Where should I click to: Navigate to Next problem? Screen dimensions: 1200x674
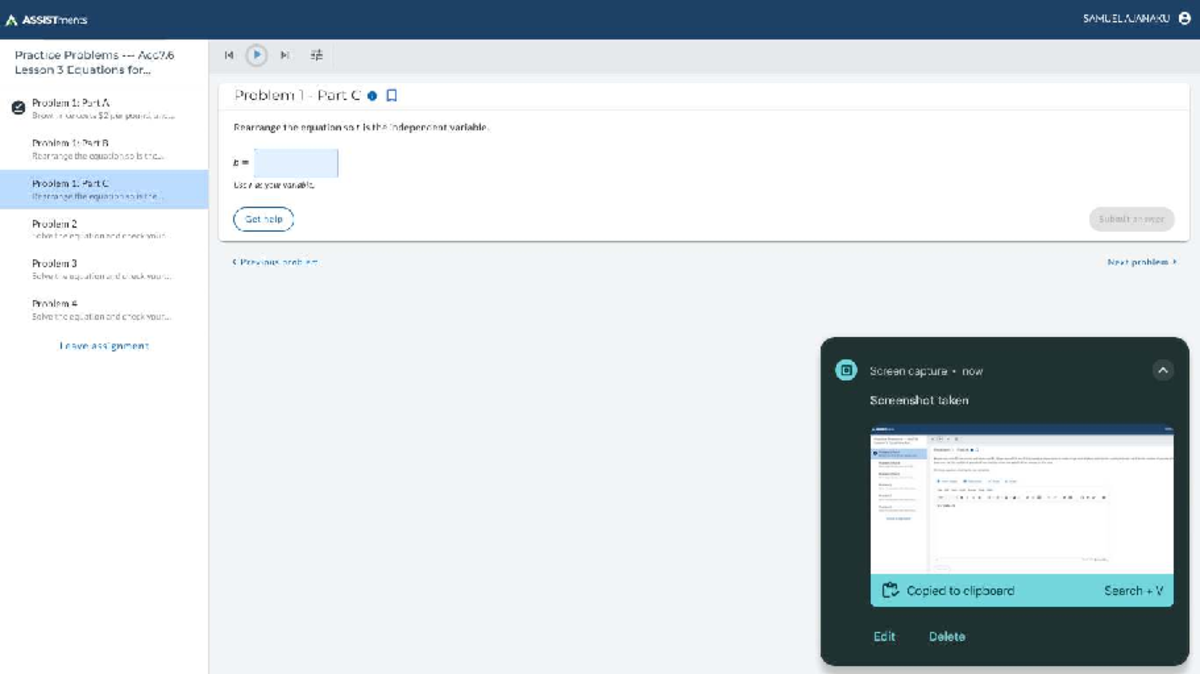coord(1141,262)
